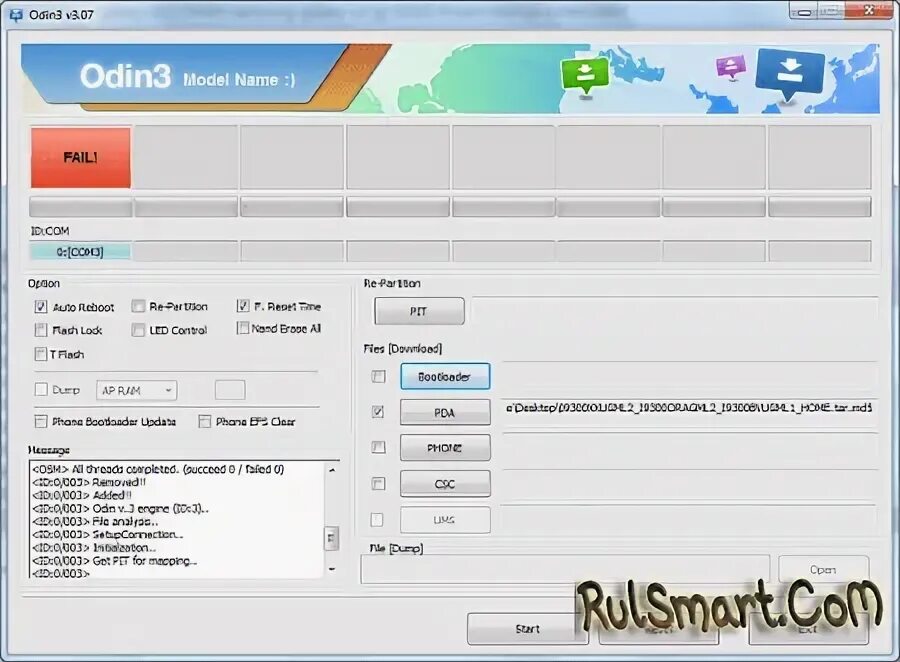Click log line 'File analysis..'

(95, 521)
